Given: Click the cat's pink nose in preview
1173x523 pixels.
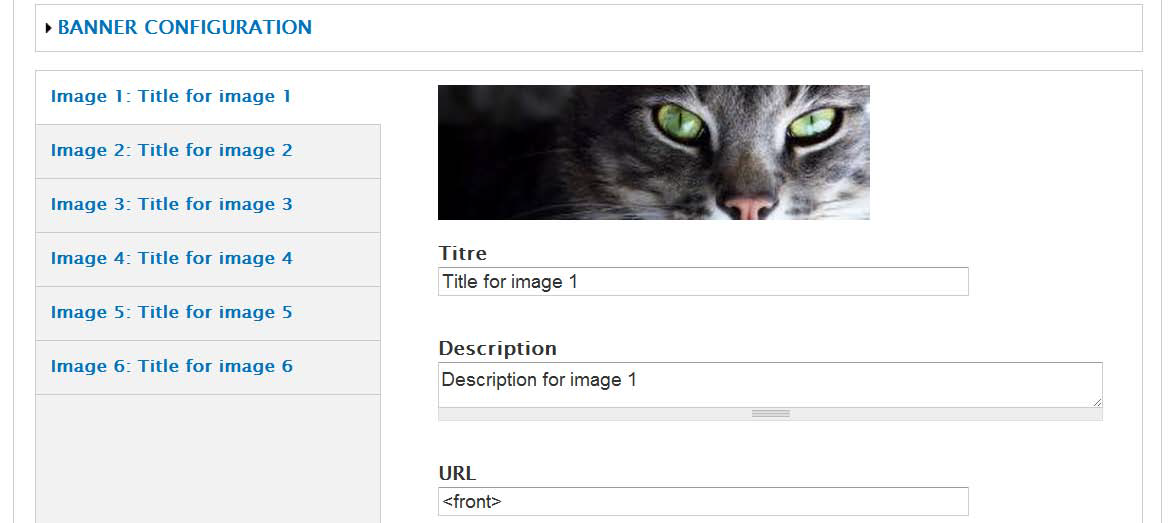Looking at the screenshot, I should [748, 206].
